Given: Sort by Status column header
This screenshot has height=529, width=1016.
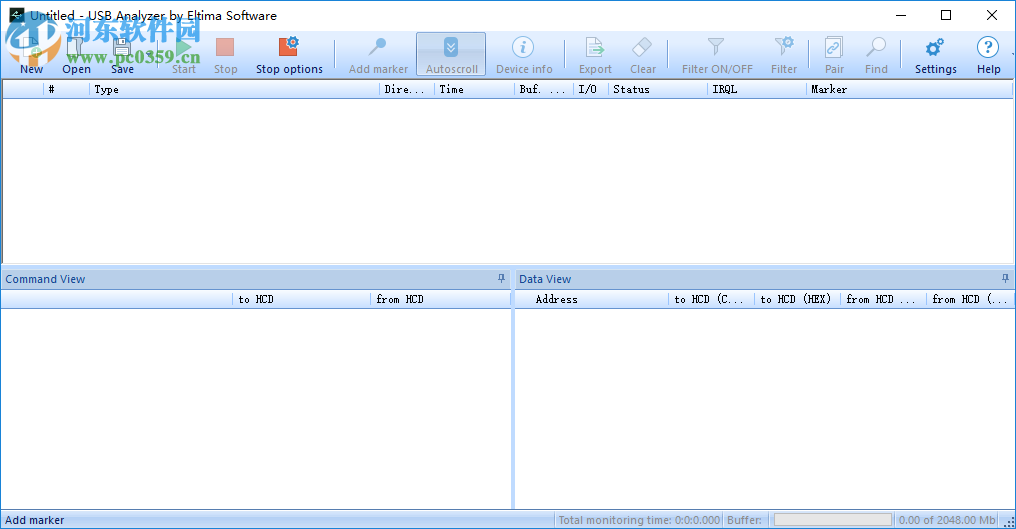Looking at the screenshot, I should pyautogui.click(x=658, y=89).
